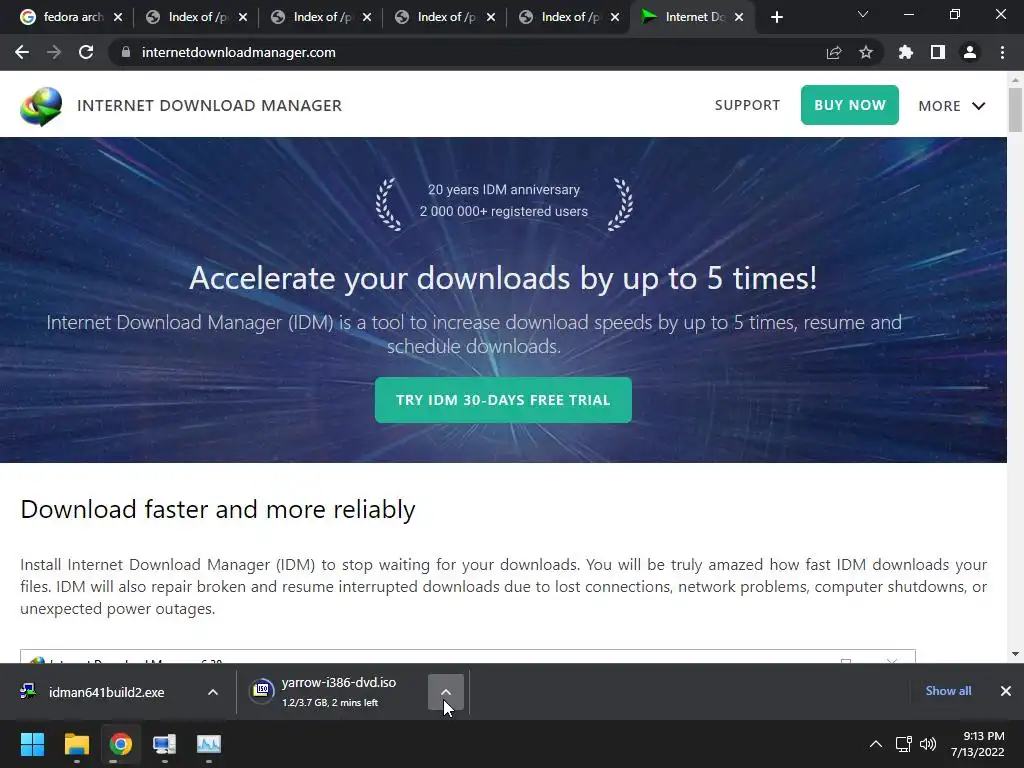1024x768 pixels.
Task: Open the Extensions puzzle icon
Action: [906, 52]
